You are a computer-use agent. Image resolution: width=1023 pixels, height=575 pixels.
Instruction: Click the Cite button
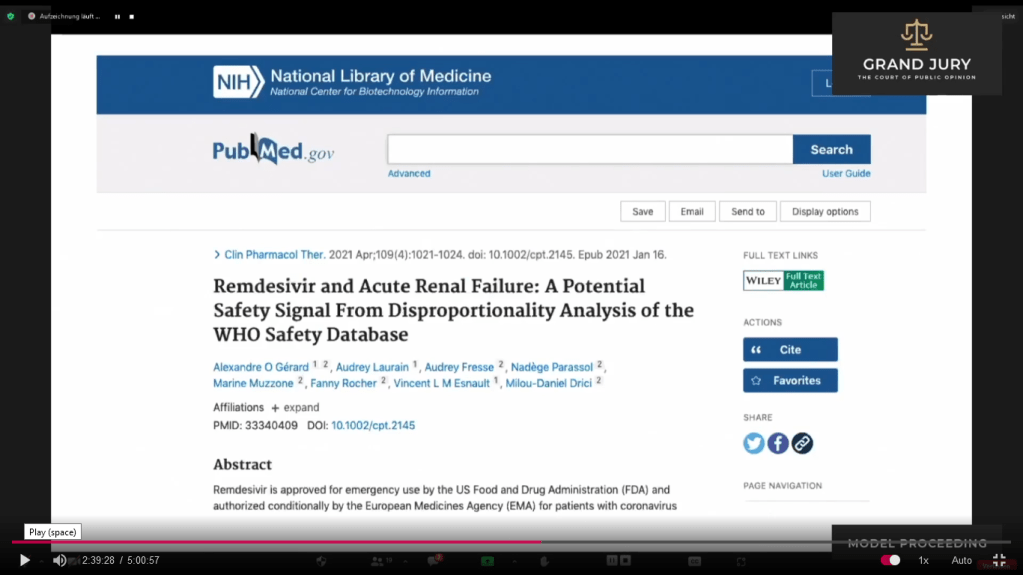[x=790, y=350]
